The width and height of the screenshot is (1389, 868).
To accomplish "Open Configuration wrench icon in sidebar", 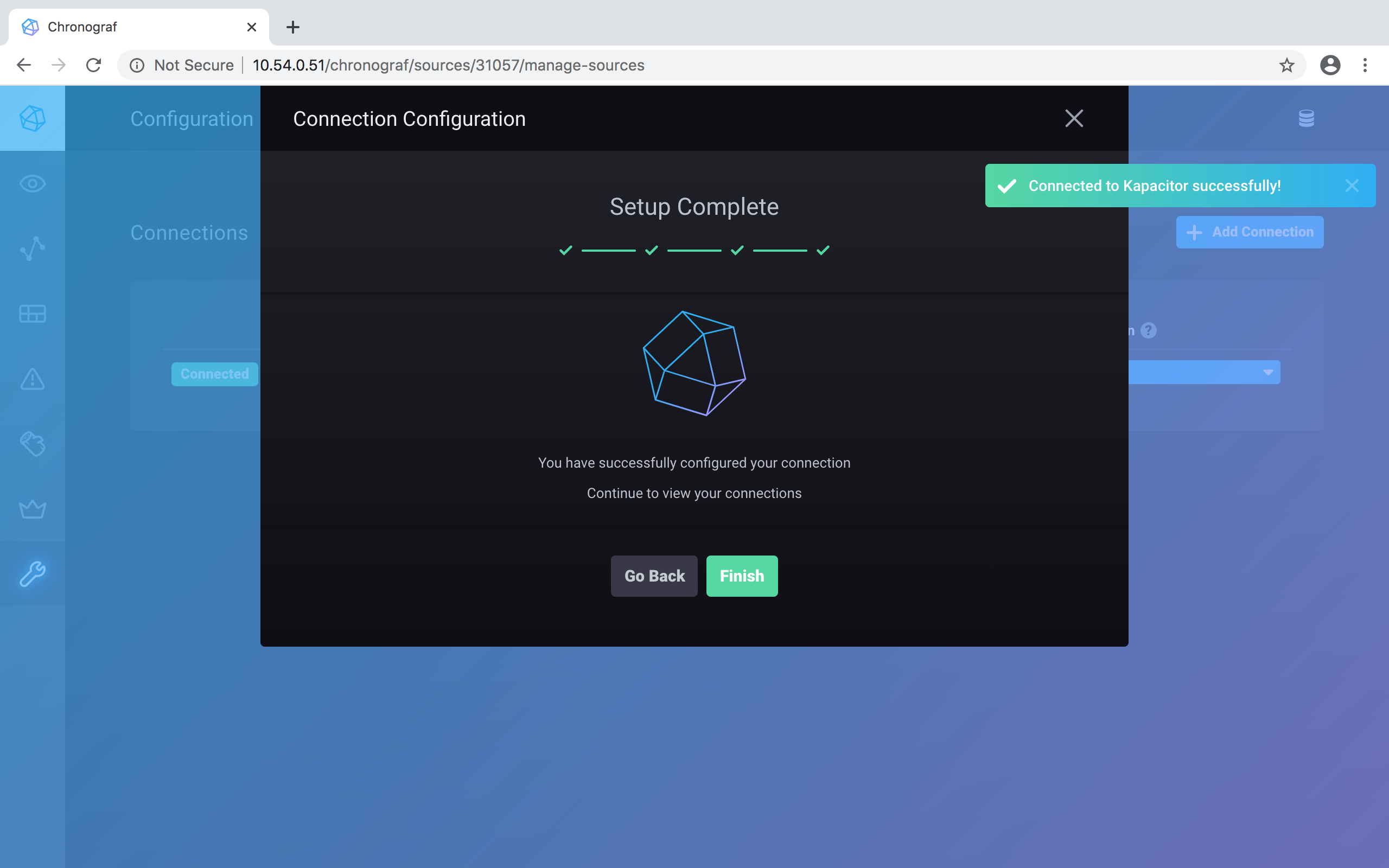I will (x=32, y=573).
